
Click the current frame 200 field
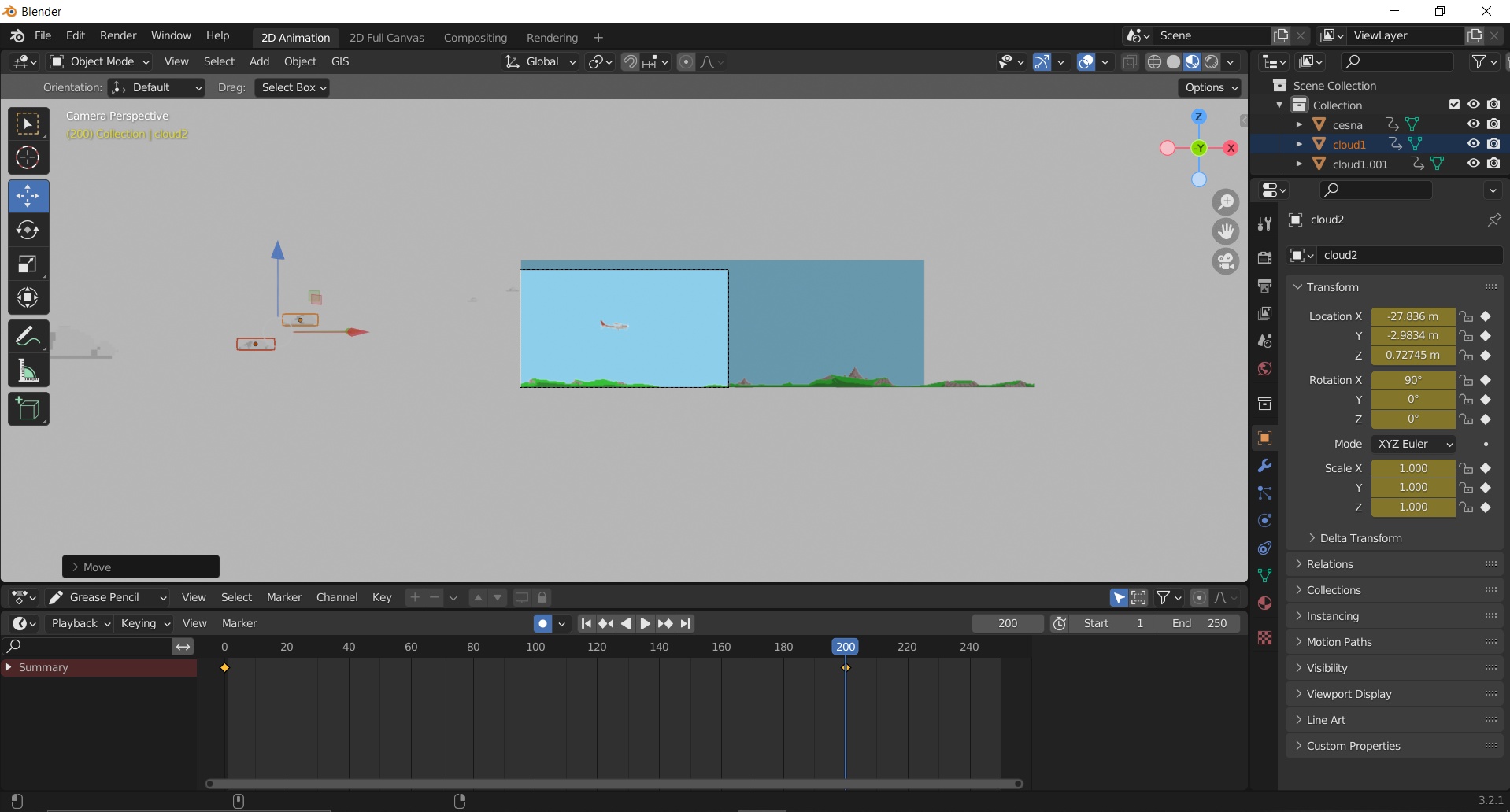point(1008,623)
